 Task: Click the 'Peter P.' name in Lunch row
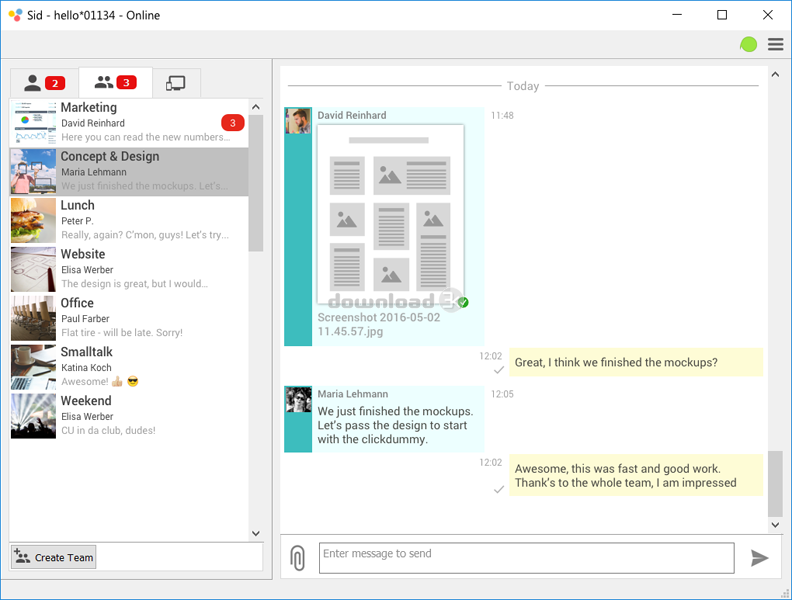pos(77,221)
